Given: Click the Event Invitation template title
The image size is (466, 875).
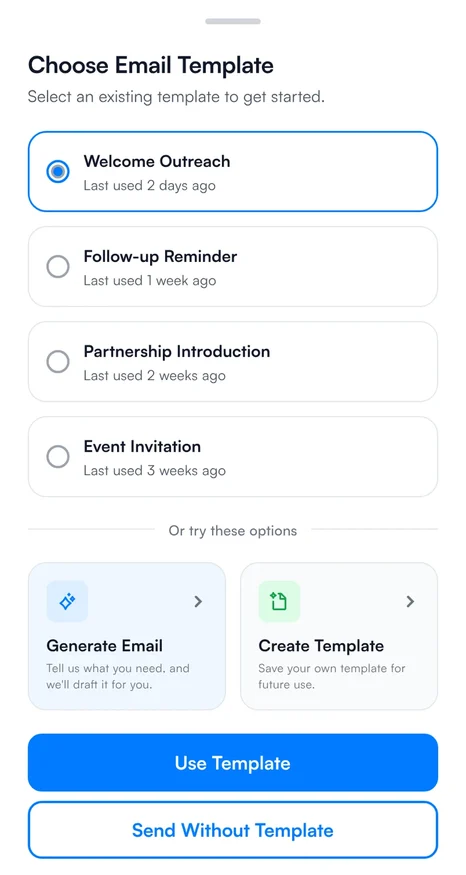Looking at the screenshot, I should (142, 446).
